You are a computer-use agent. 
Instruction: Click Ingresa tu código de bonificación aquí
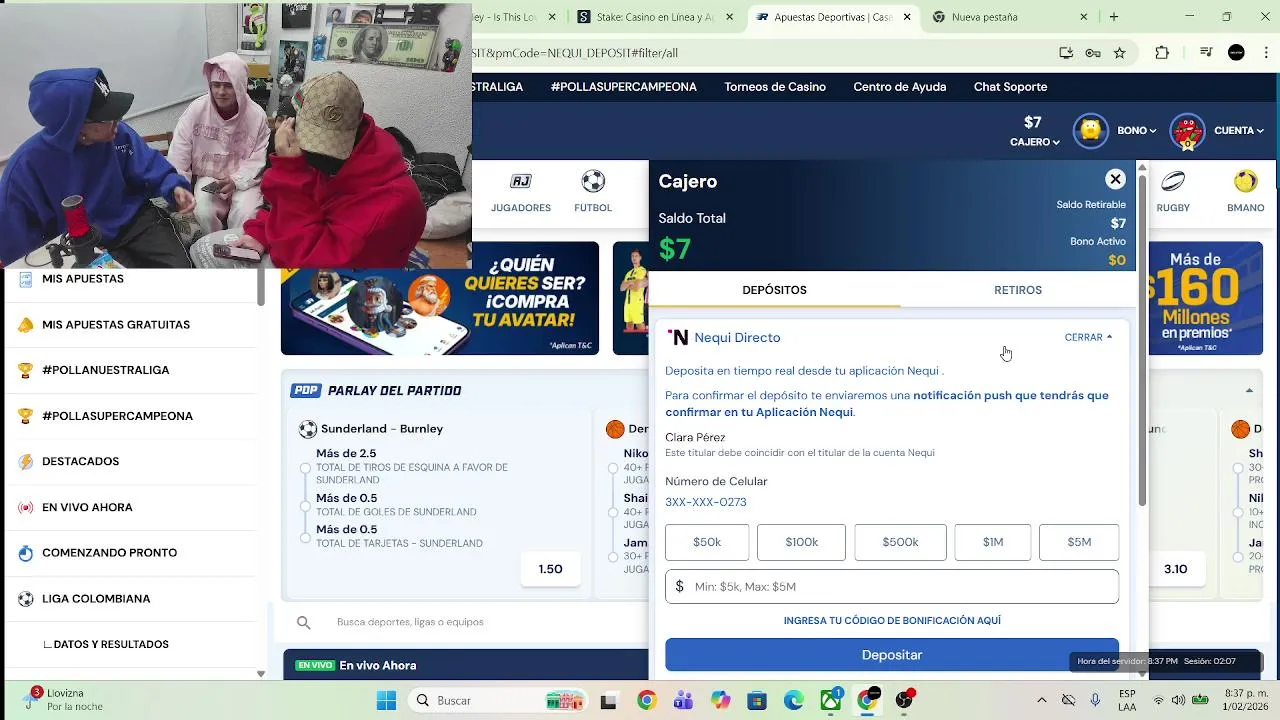click(892, 621)
